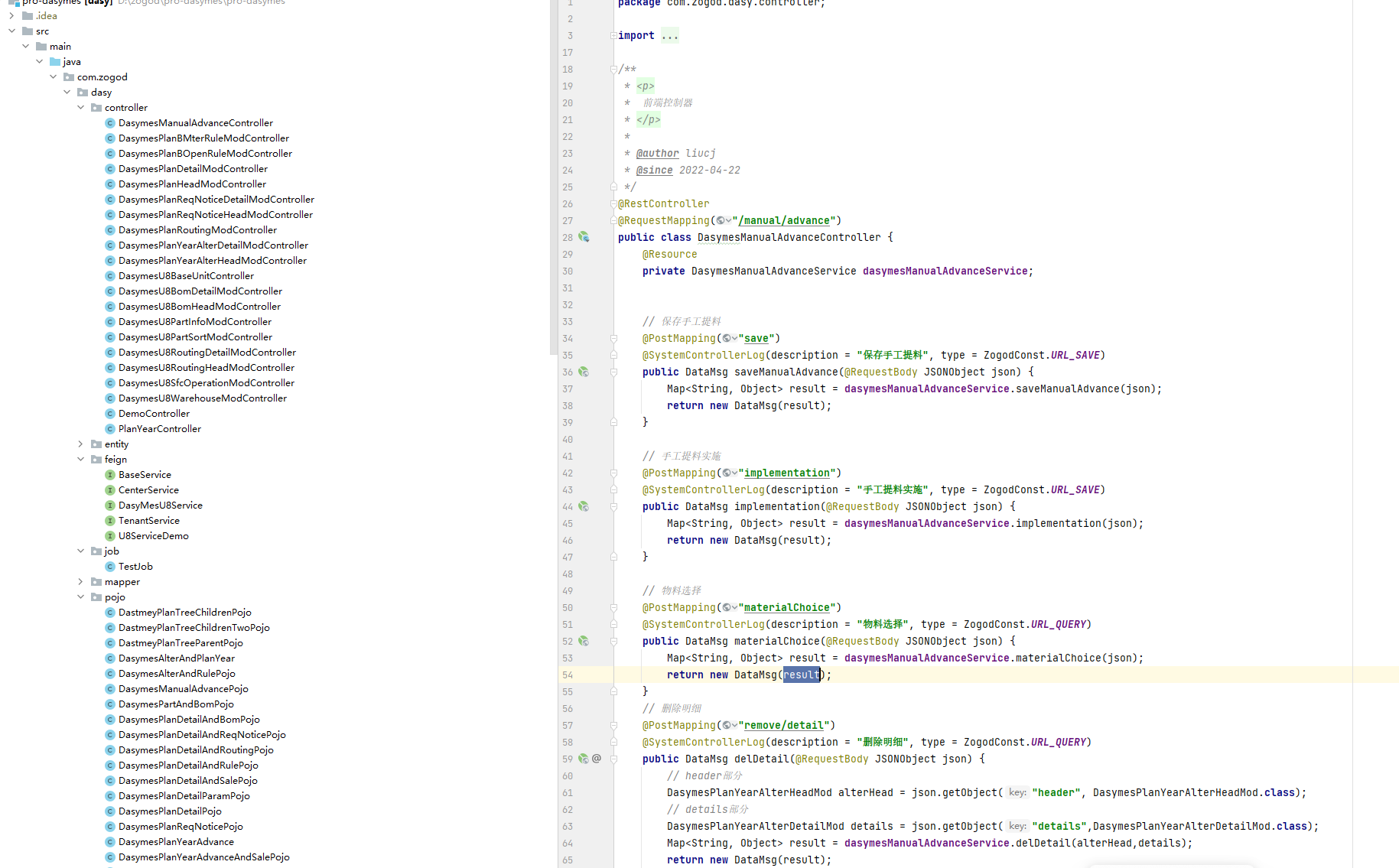This screenshot has width=1399, height=868.
Task: Click the .idea folder icon
Action: (x=28, y=16)
